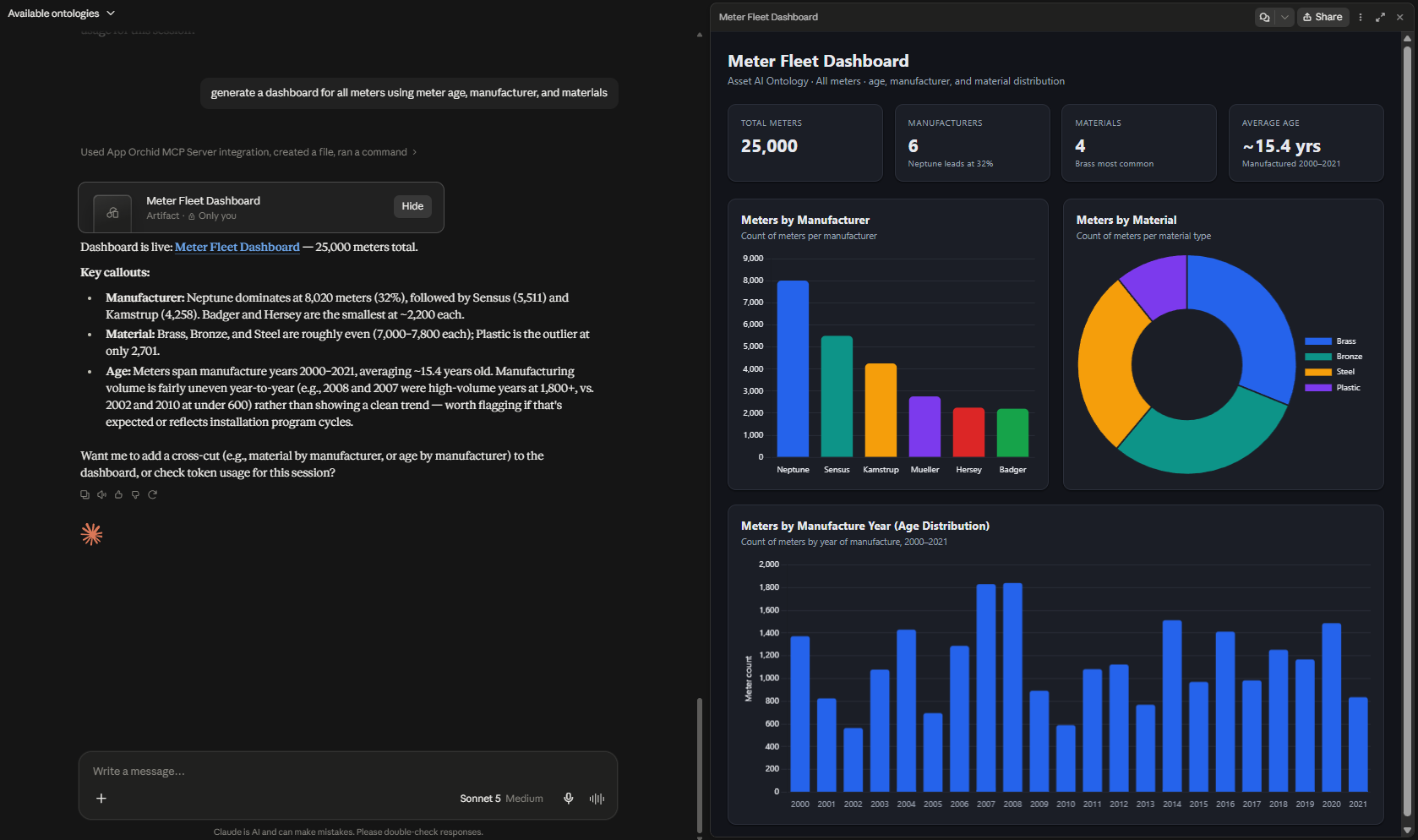Open voice mode waveform icon
The image size is (1418, 840).
pyautogui.click(x=597, y=799)
